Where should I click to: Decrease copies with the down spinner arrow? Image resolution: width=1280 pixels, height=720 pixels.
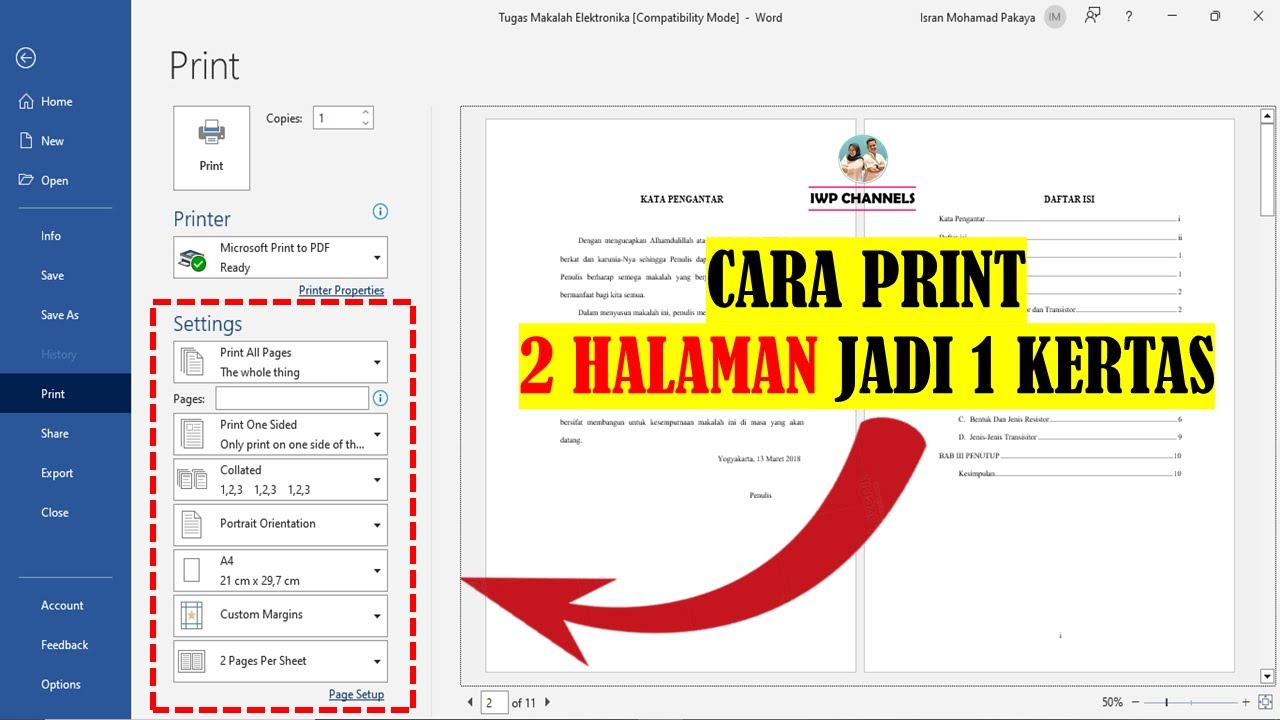click(x=365, y=124)
